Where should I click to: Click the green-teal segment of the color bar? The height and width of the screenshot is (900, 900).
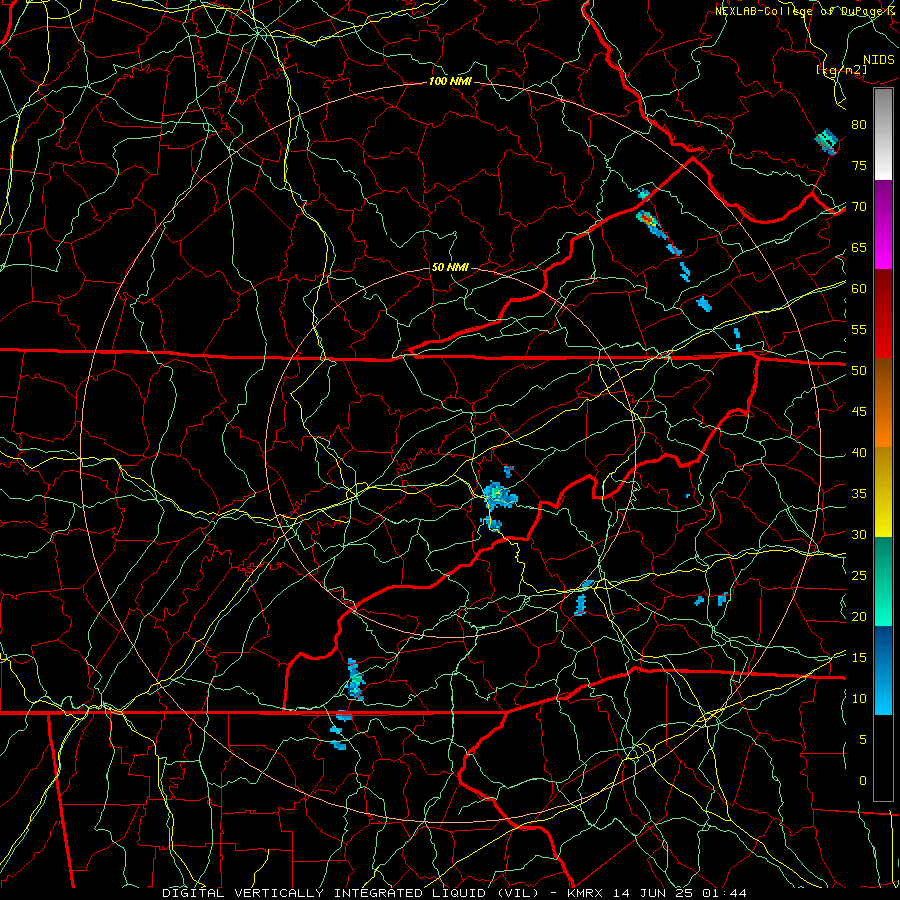pos(883,581)
